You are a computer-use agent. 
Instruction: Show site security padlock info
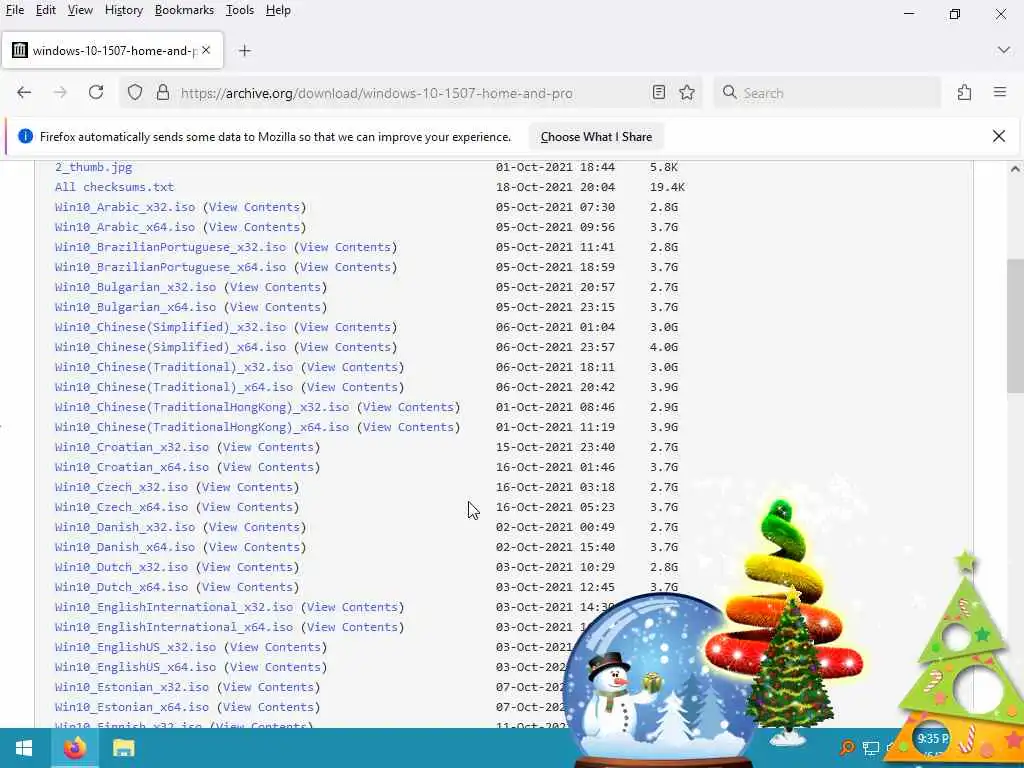coord(163,93)
